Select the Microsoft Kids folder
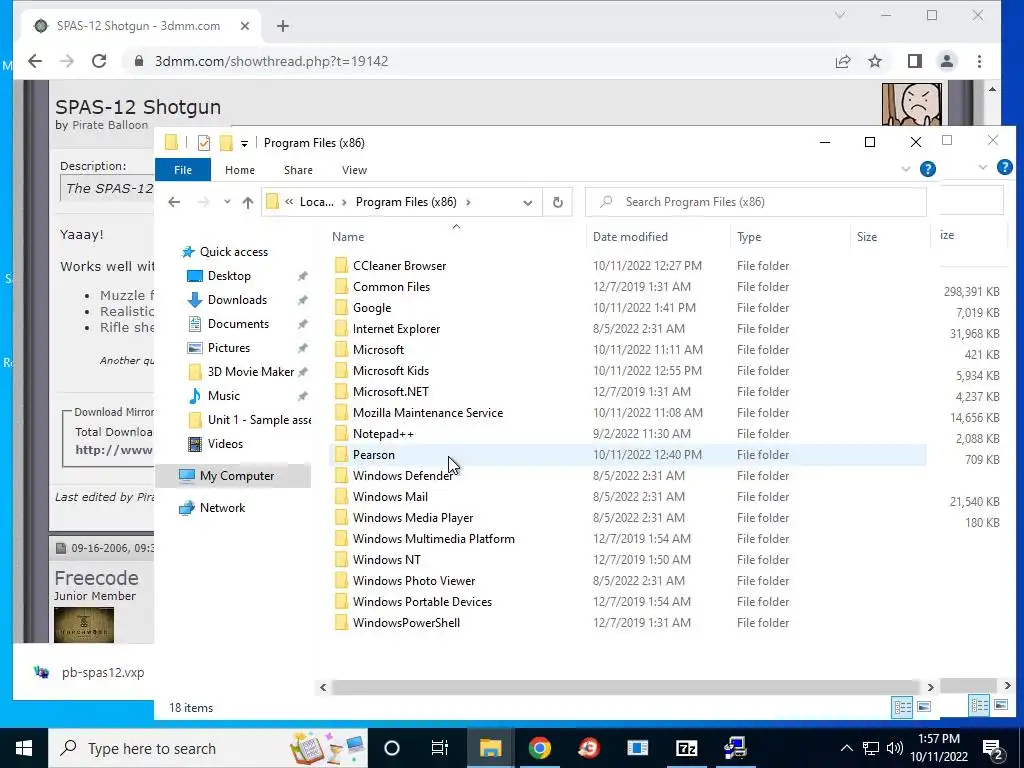Image resolution: width=1024 pixels, height=768 pixels. coord(391,371)
